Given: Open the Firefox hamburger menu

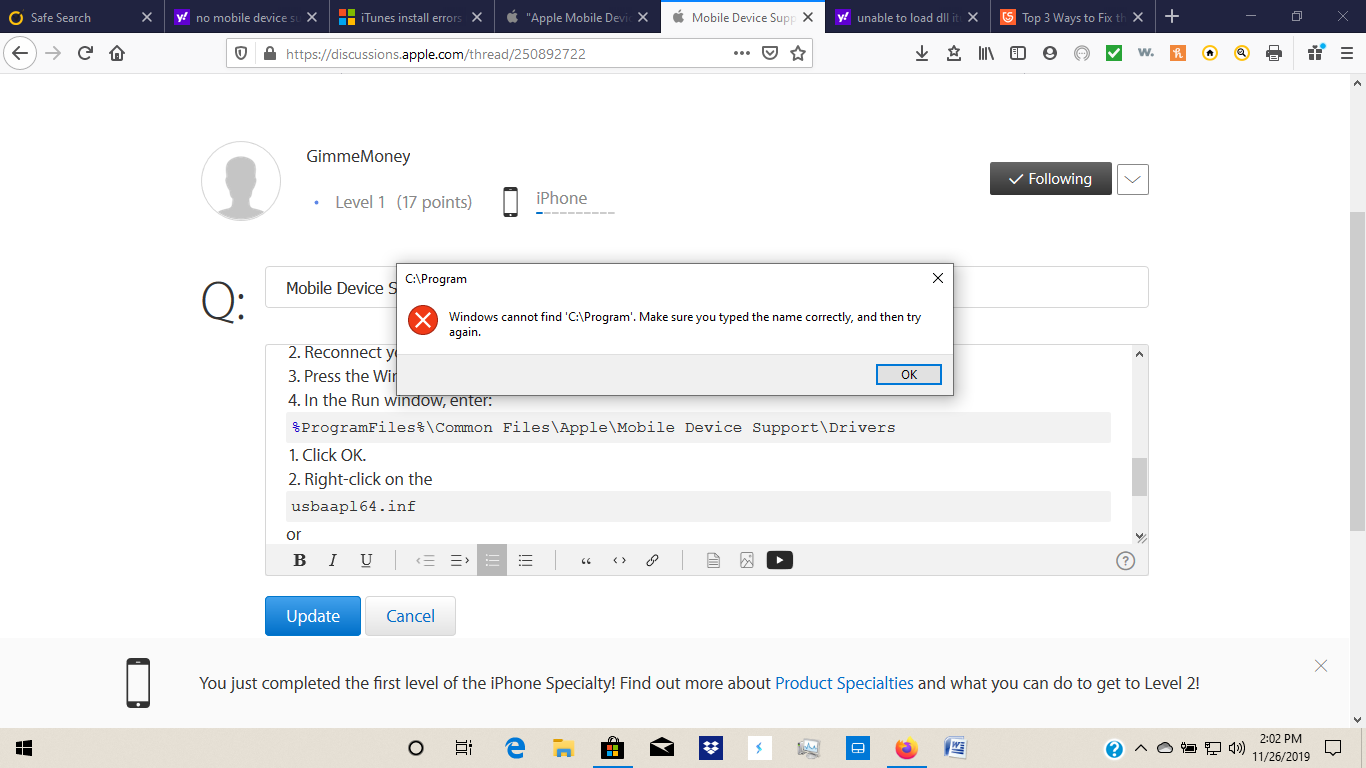Looking at the screenshot, I should [1347, 53].
